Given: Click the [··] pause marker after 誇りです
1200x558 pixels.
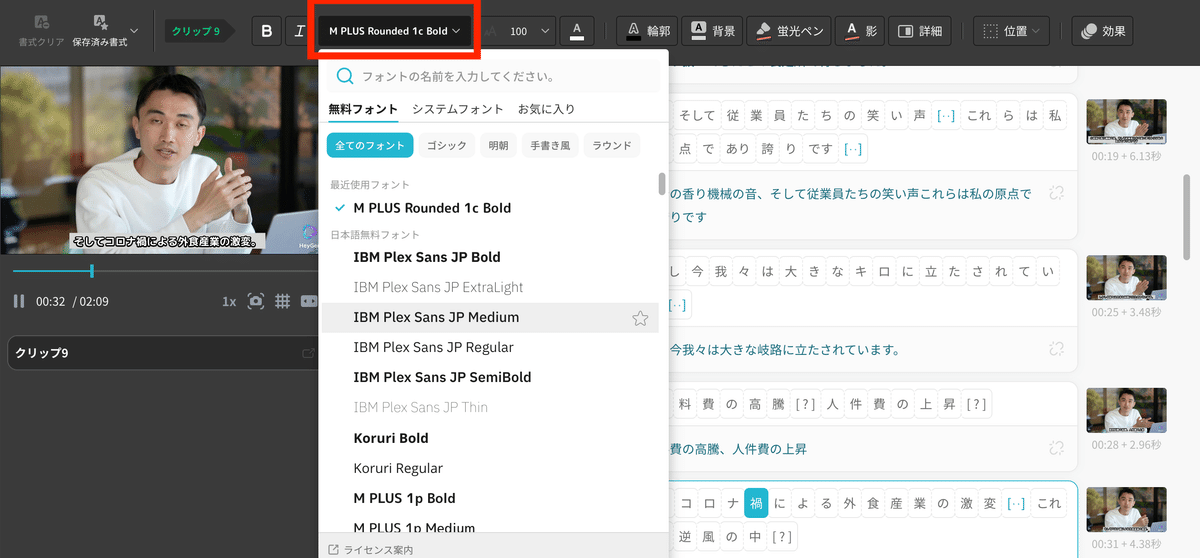Looking at the screenshot, I should point(853,150).
